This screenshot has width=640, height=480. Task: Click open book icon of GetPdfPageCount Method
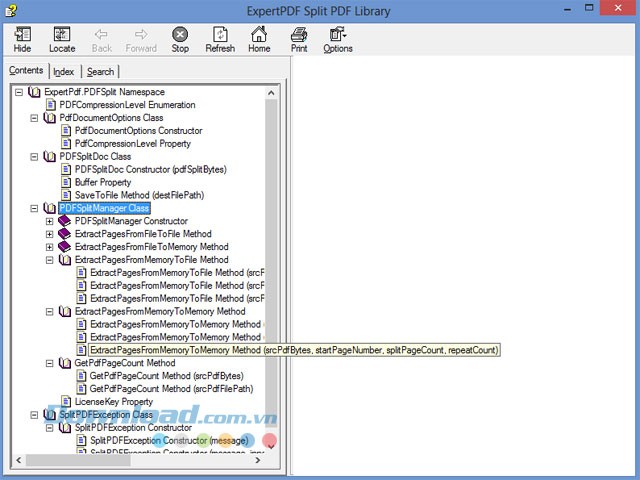(x=64, y=363)
